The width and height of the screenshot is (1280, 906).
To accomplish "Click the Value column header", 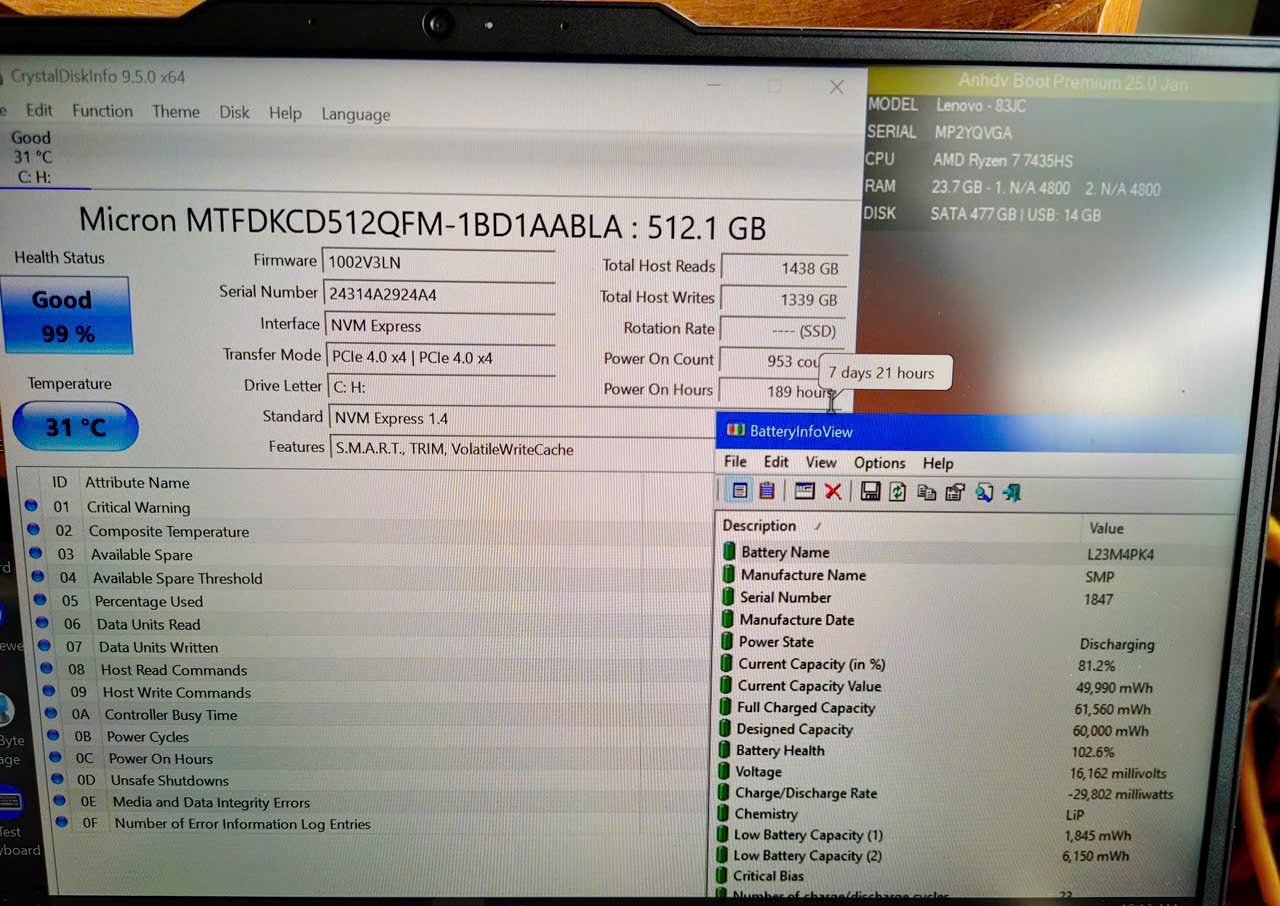I will tap(1106, 528).
